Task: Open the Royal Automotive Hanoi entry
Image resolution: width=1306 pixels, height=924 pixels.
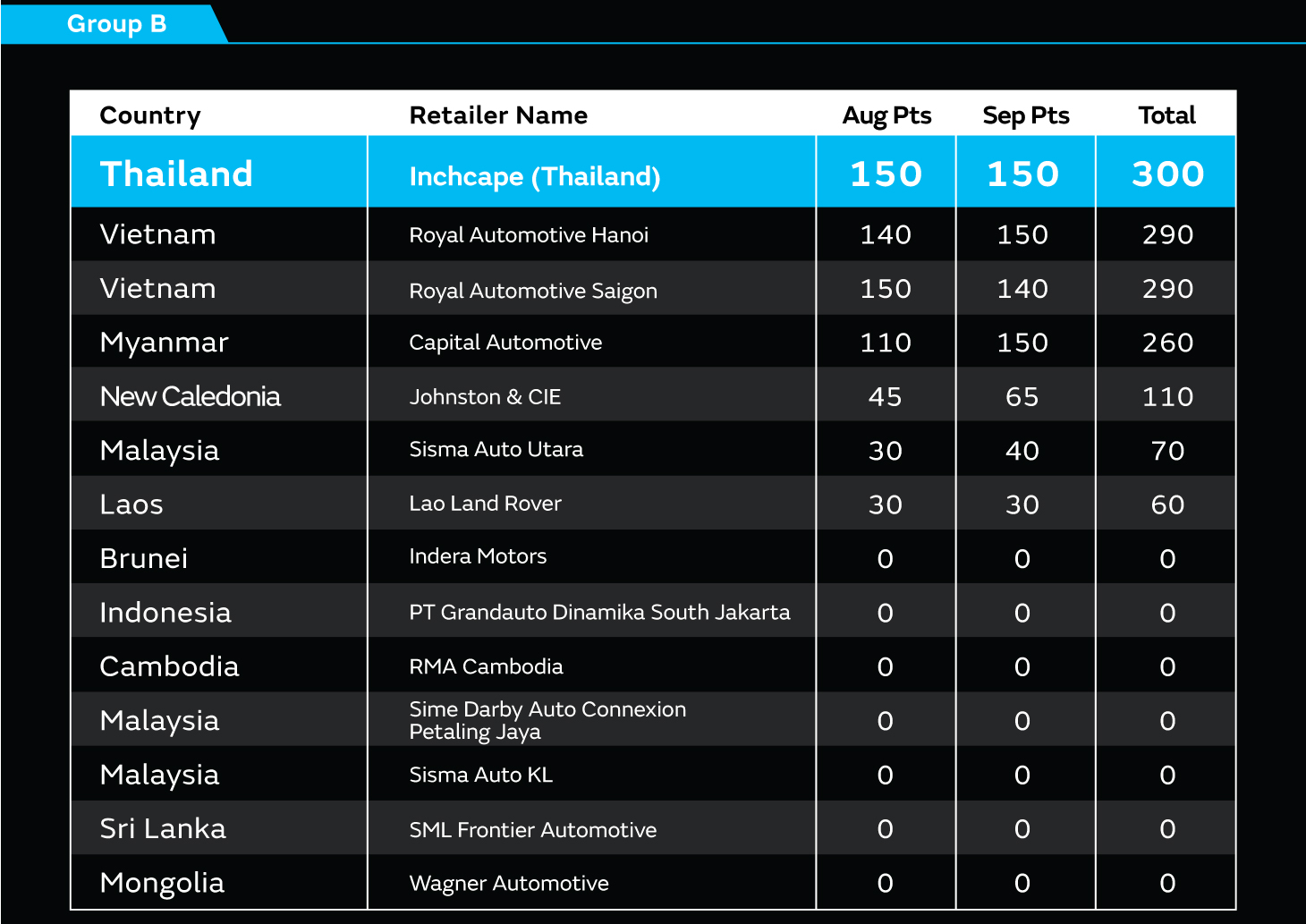Action: point(528,235)
